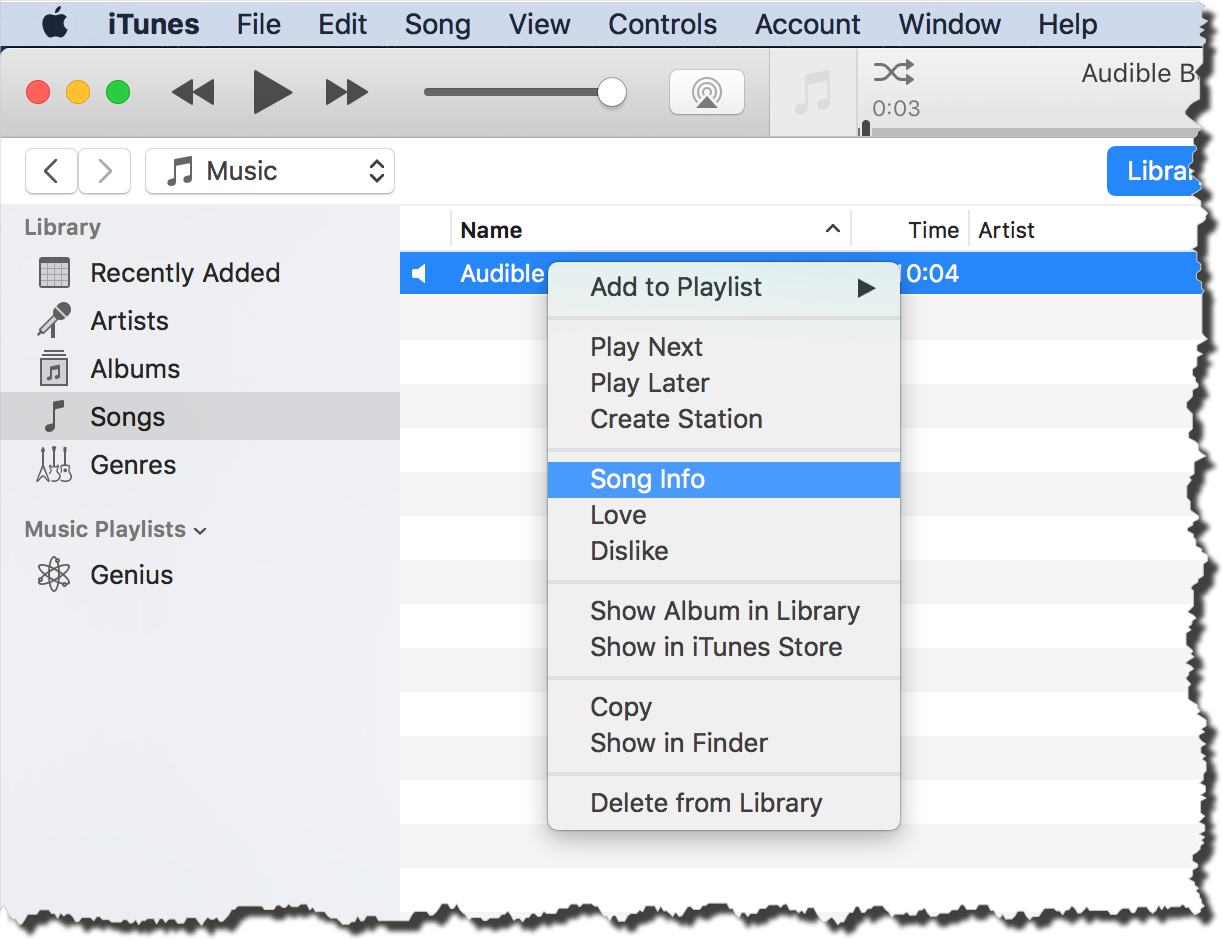1222x940 pixels.
Task: Select the Audible song row
Action: [800, 273]
